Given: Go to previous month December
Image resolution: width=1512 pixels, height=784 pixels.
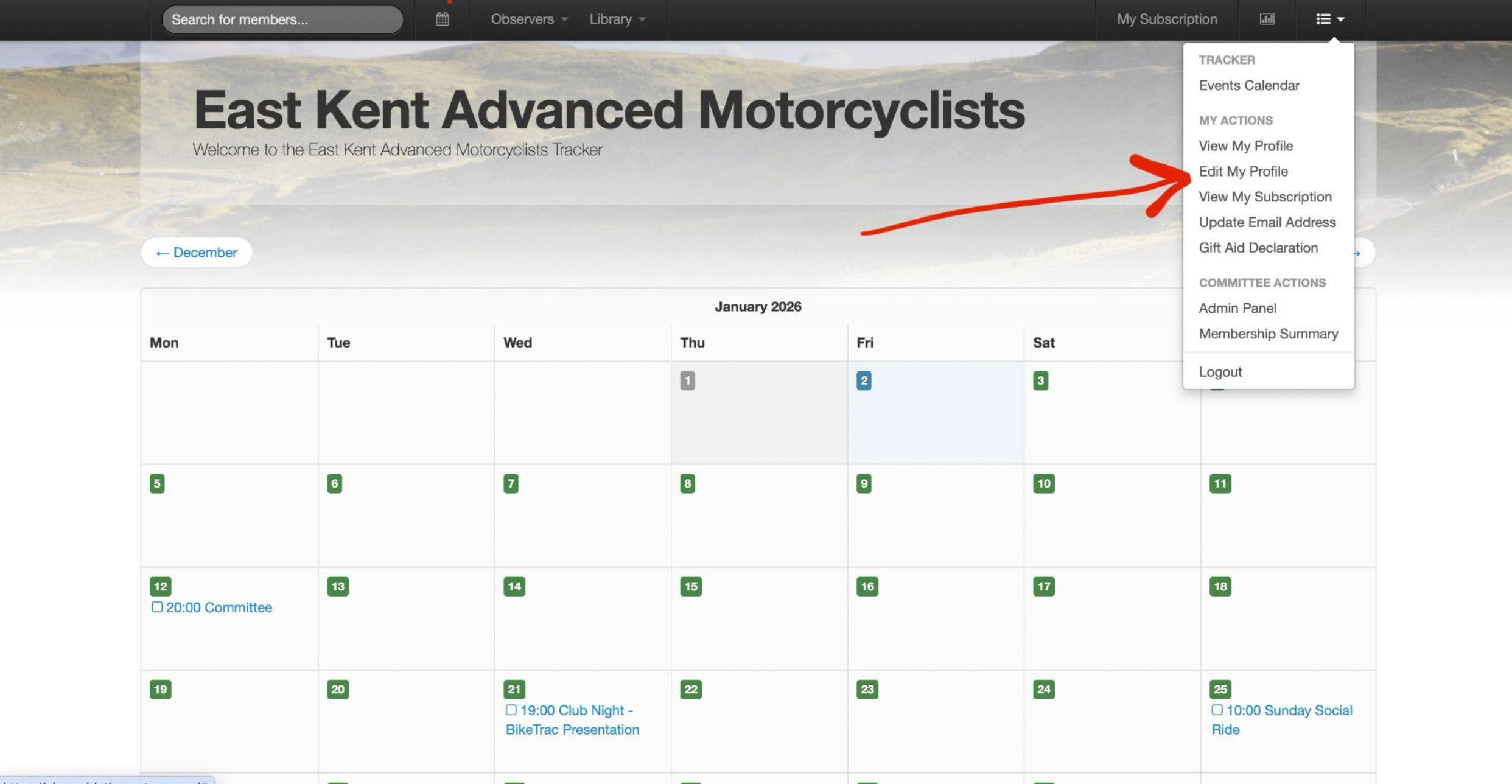Looking at the screenshot, I should [197, 253].
